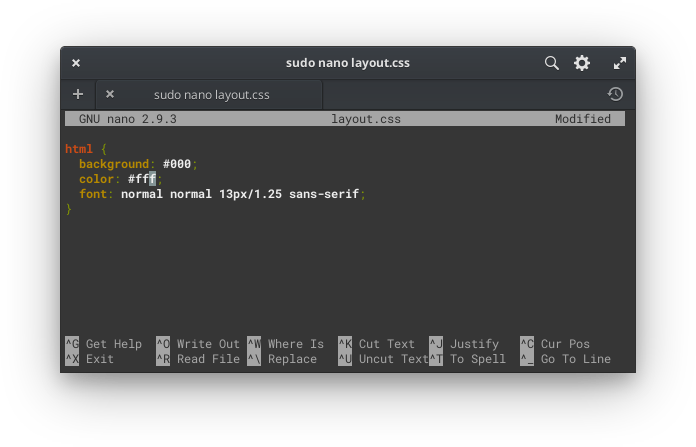The width and height of the screenshot is (696, 447).
Task: Click the 'html' selector text
Action: click(x=79, y=149)
